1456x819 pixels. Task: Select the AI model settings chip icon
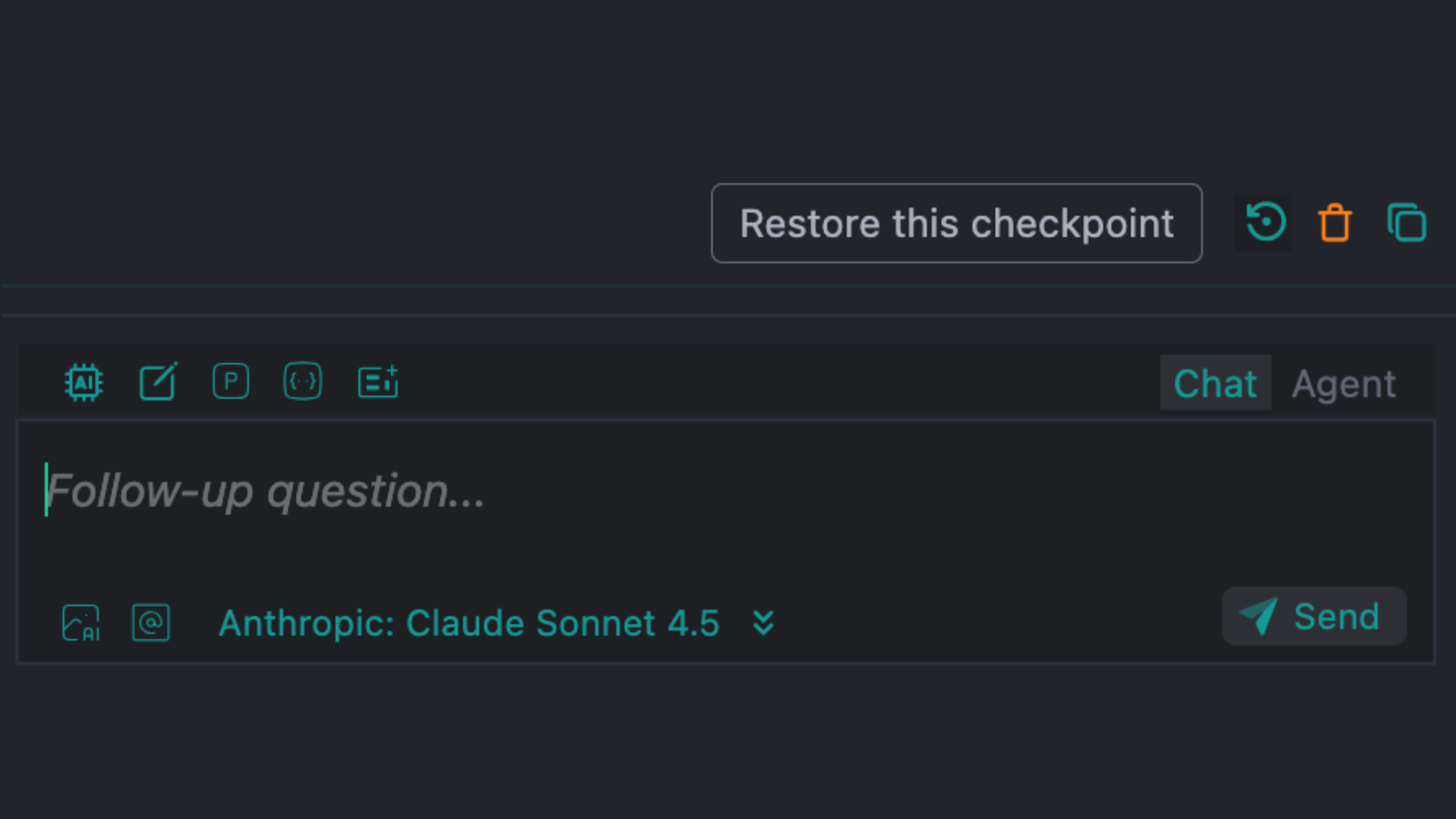[84, 381]
